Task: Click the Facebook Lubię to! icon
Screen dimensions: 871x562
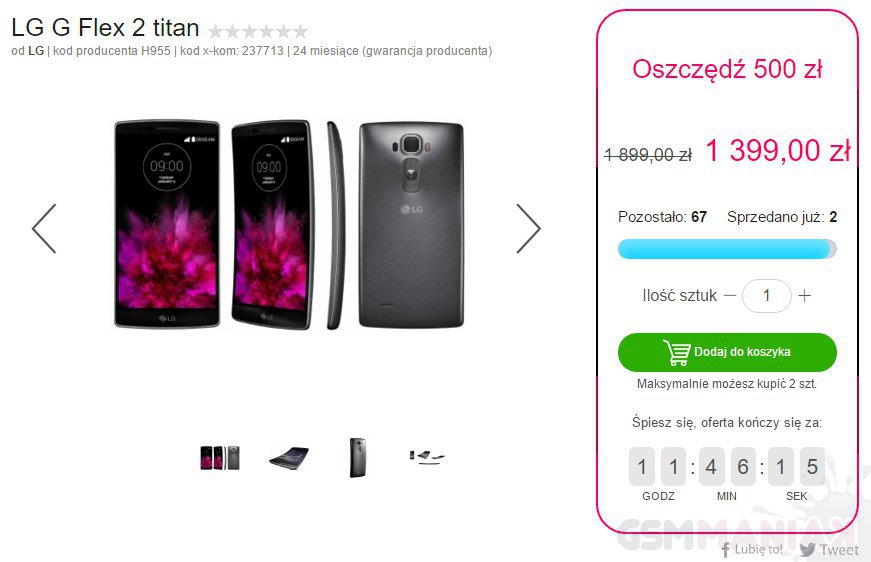Action: (725, 550)
